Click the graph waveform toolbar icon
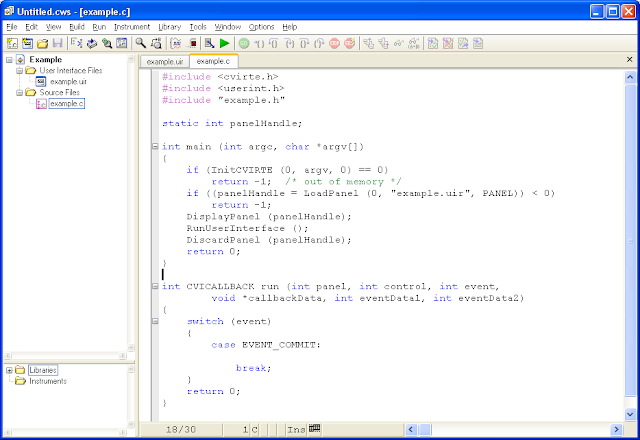The height and width of the screenshot is (440, 640). [x=176, y=43]
